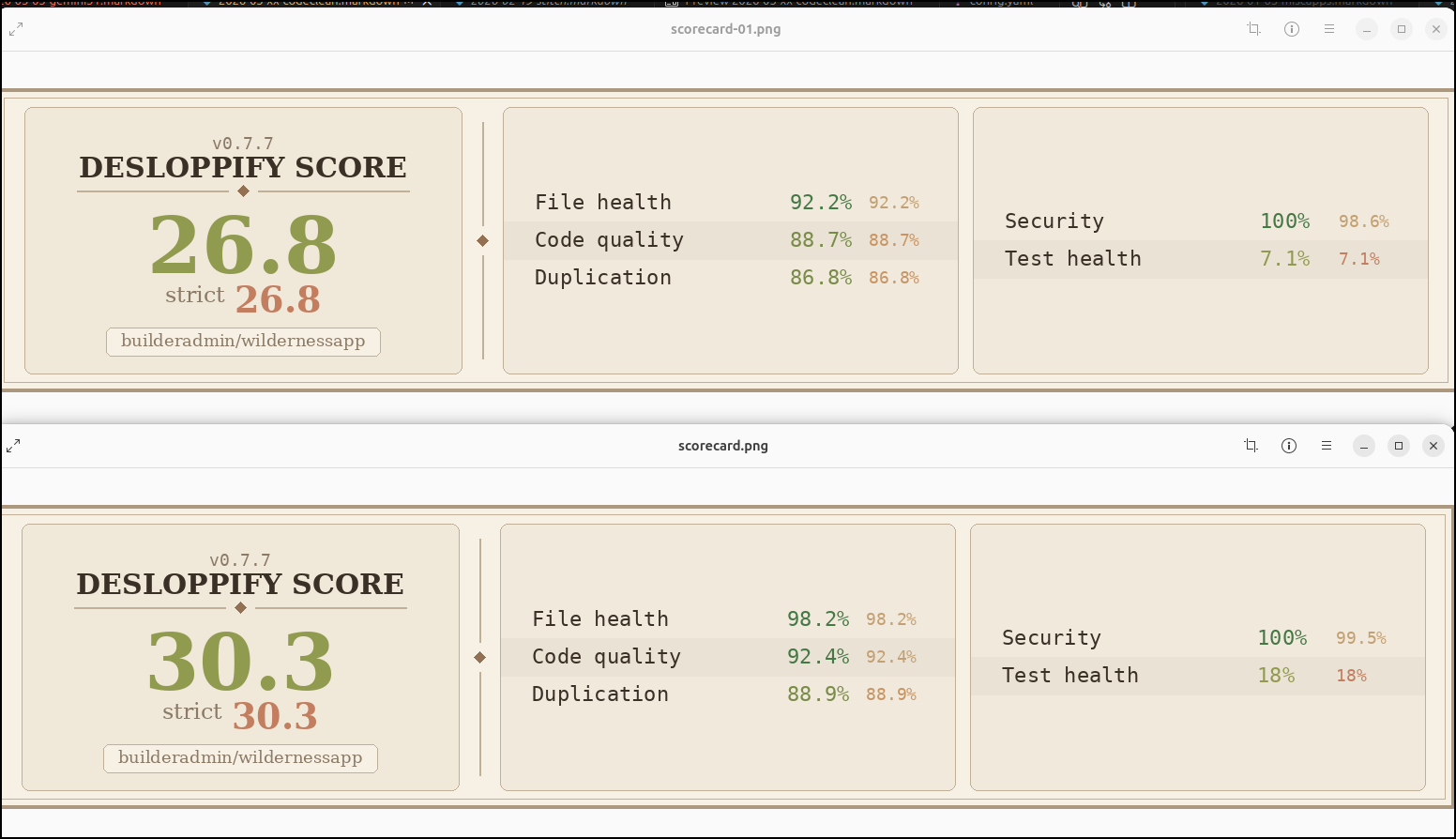Viewport: 1456px width, 839px height.
Task: Toggle fullscreen for scorecard-01.png window
Action: [16, 29]
